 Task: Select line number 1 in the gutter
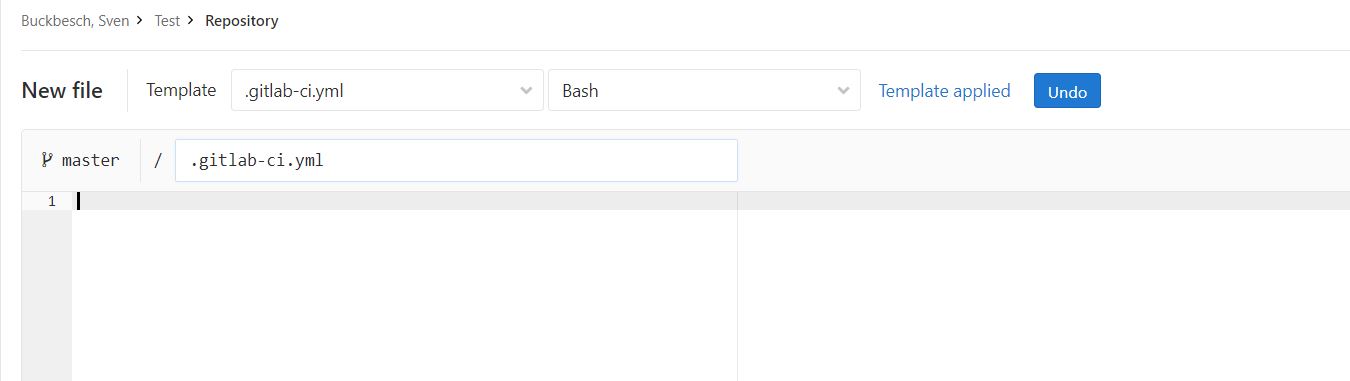pos(51,201)
